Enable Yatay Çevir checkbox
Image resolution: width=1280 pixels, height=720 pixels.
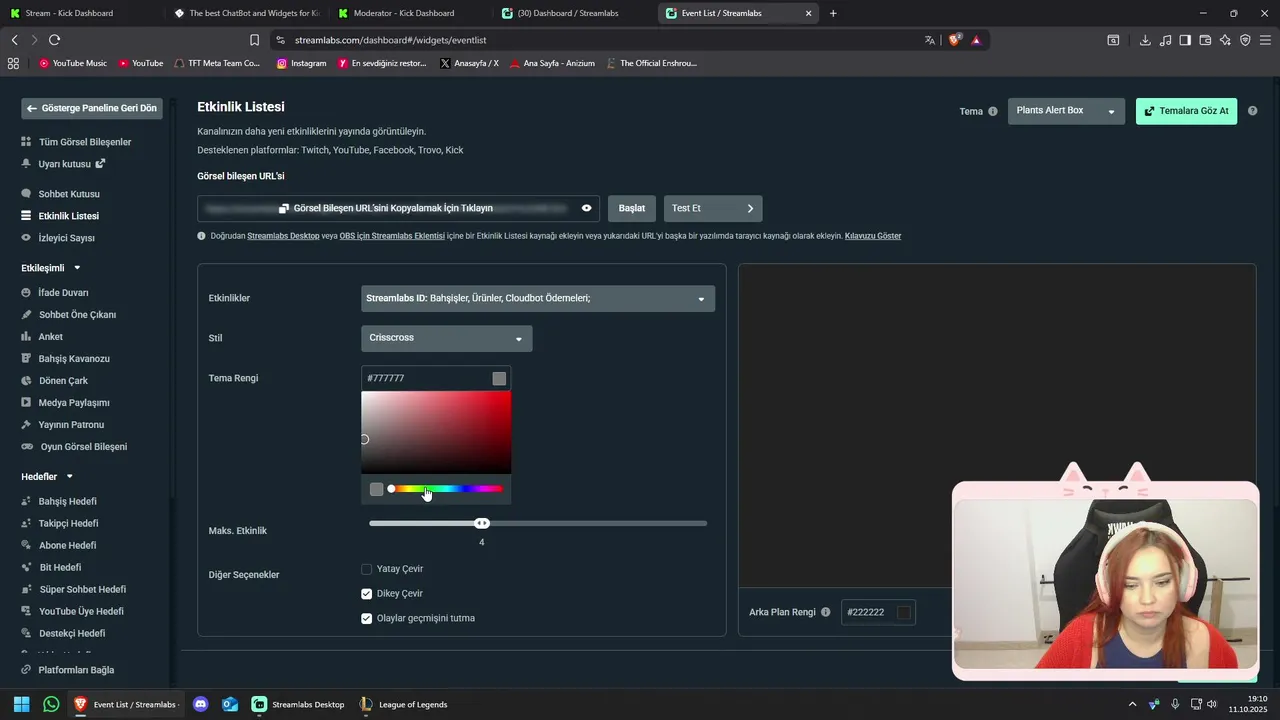tap(366, 569)
